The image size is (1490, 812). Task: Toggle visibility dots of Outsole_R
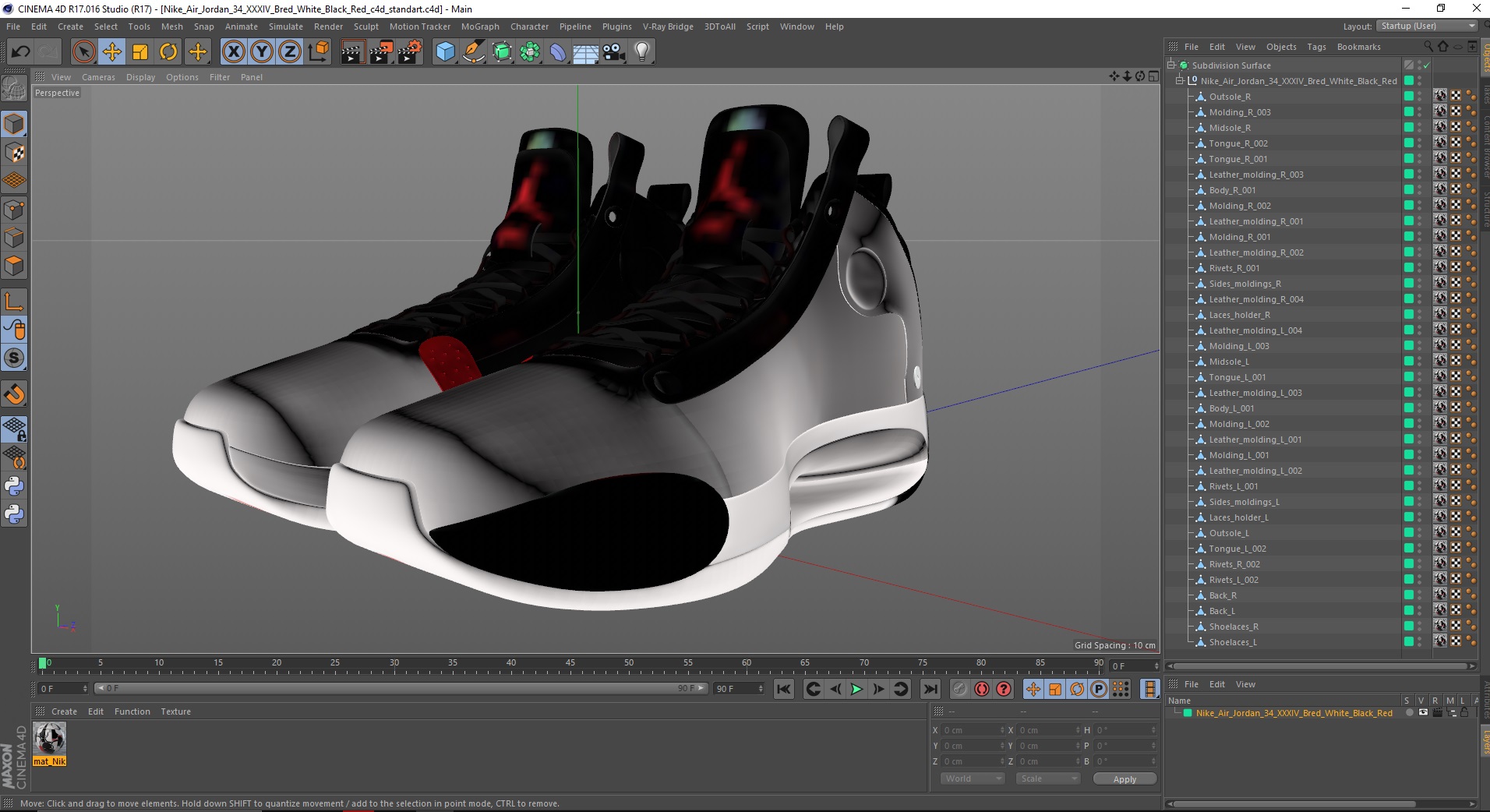pos(1419,97)
